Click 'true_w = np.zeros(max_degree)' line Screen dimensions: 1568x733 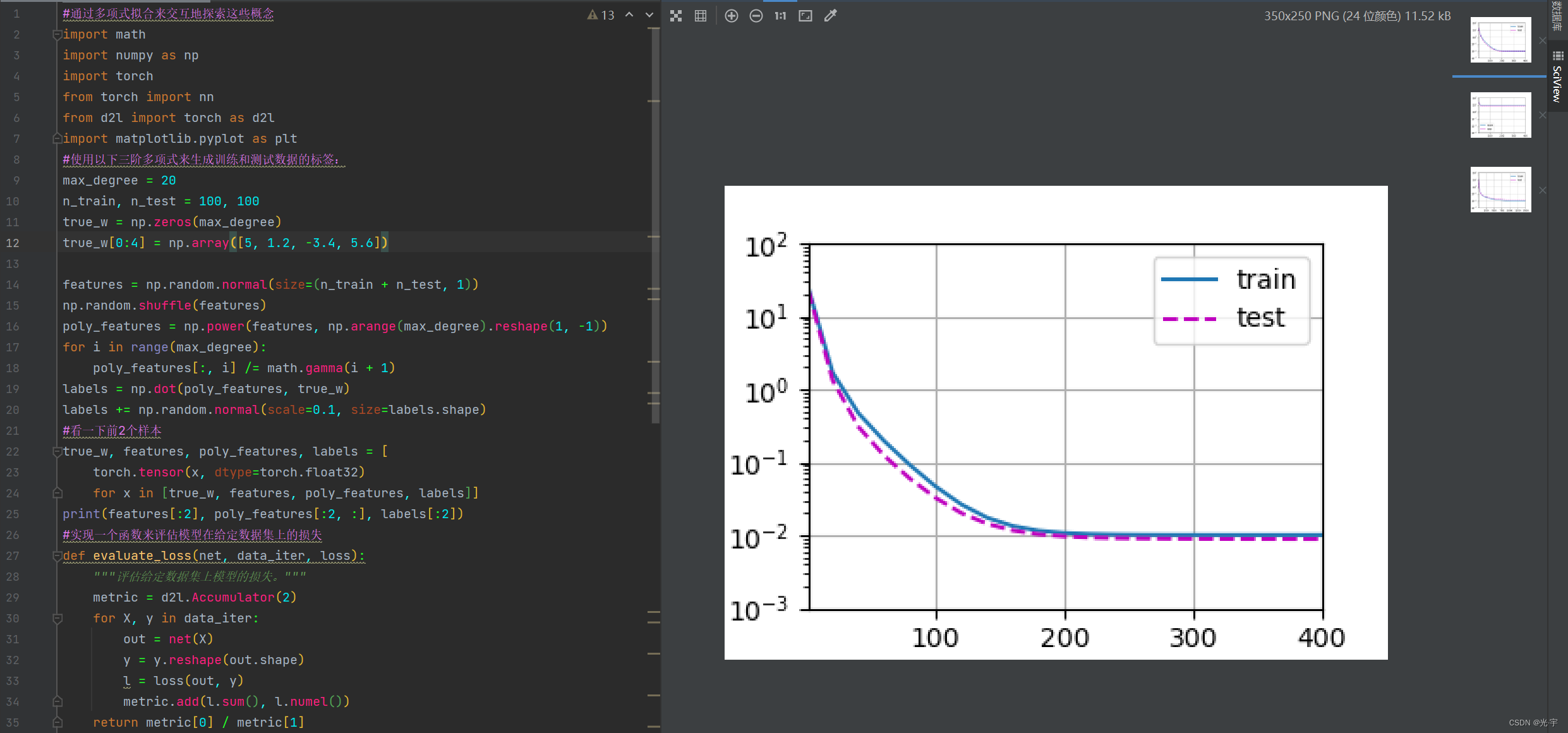[x=172, y=222]
